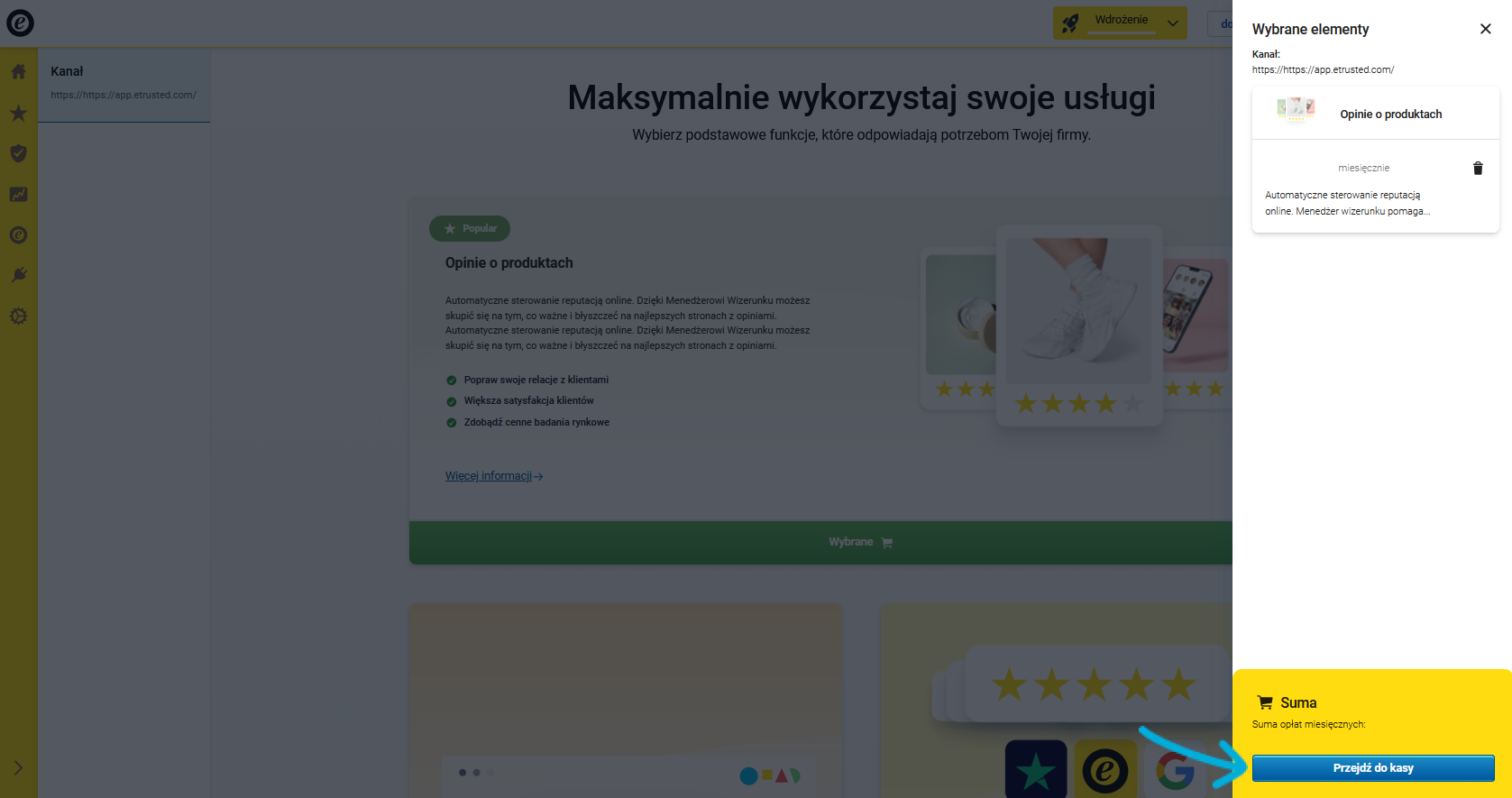1512x798 pixels.
Task: Open the analytics chart icon in sidebar
Action: click(x=18, y=194)
